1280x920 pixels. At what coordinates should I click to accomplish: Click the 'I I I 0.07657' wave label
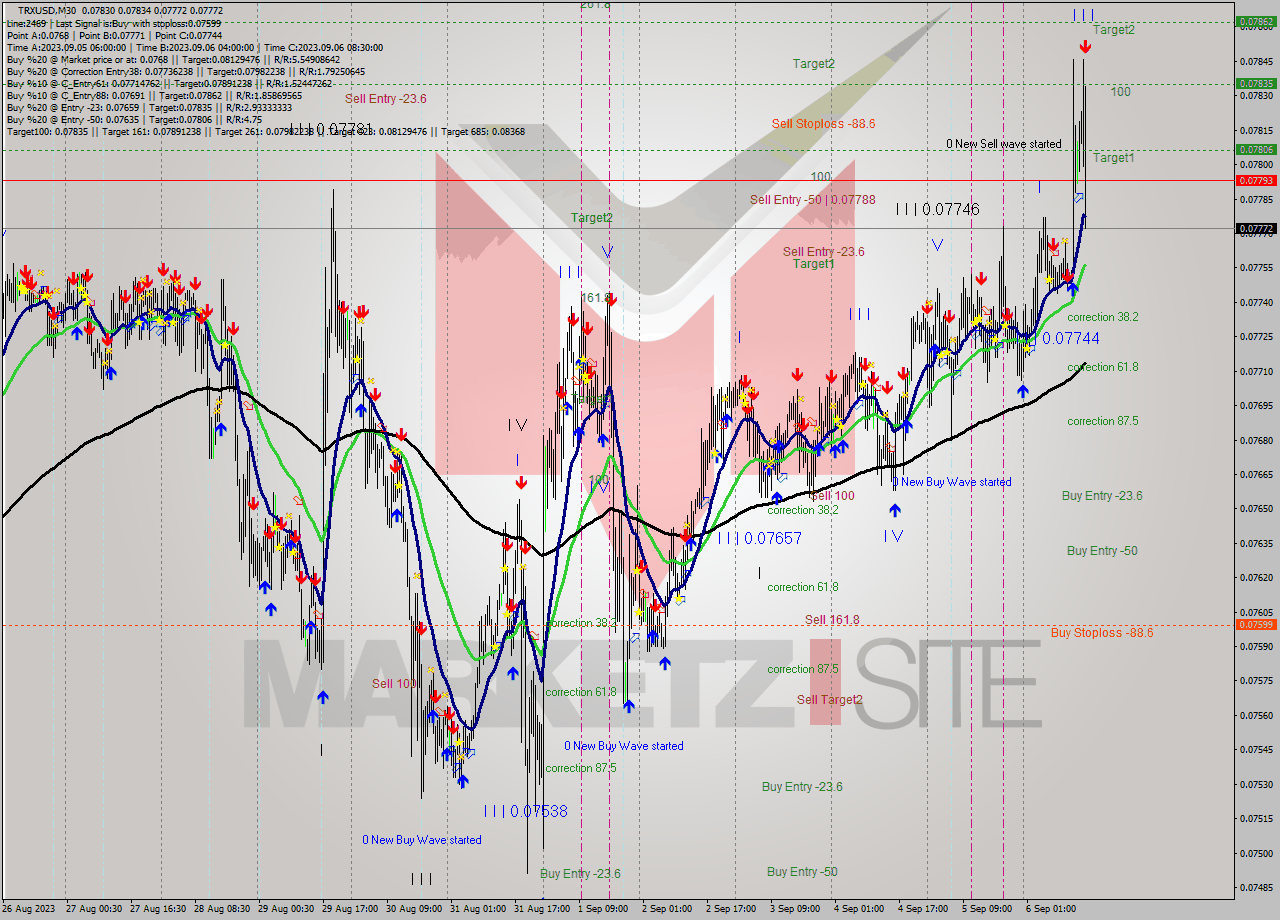point(760,538)
